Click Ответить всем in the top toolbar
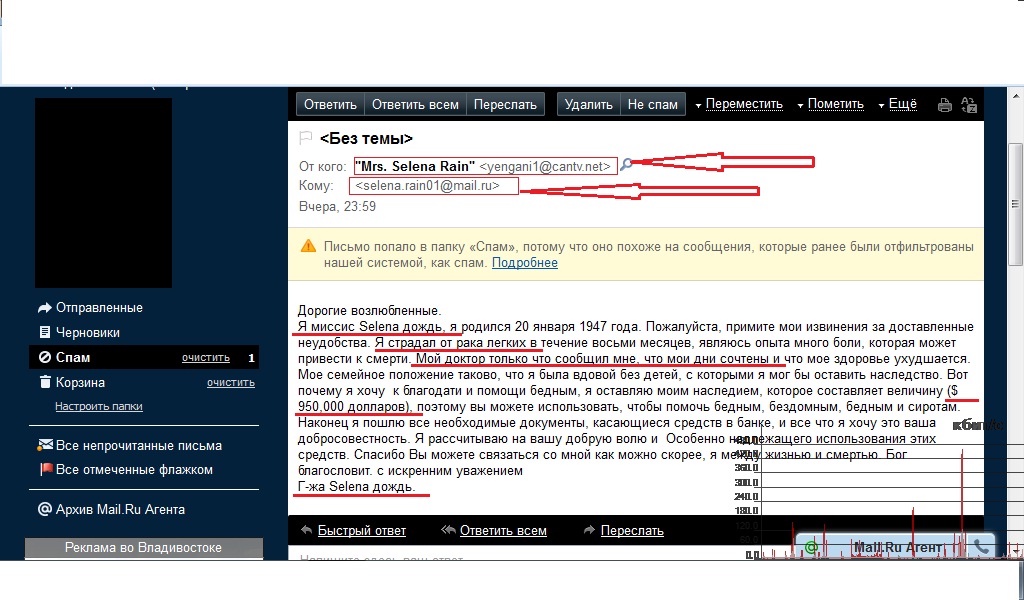Image resolution: width=1024 pixels, height=600 pixels. click(415, 104)
